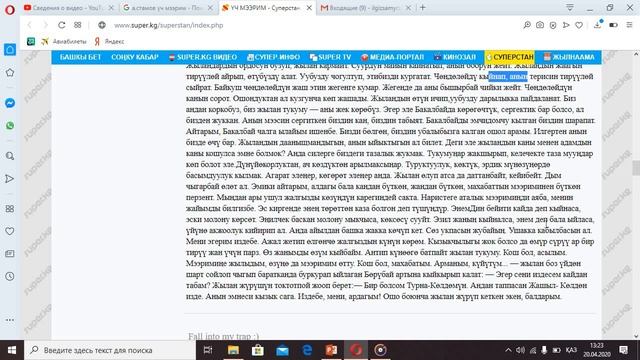Viewport: 640px width, 360px height.
Task: Open the notification action center
Action: pyautogui.click(x=623, y=350)
